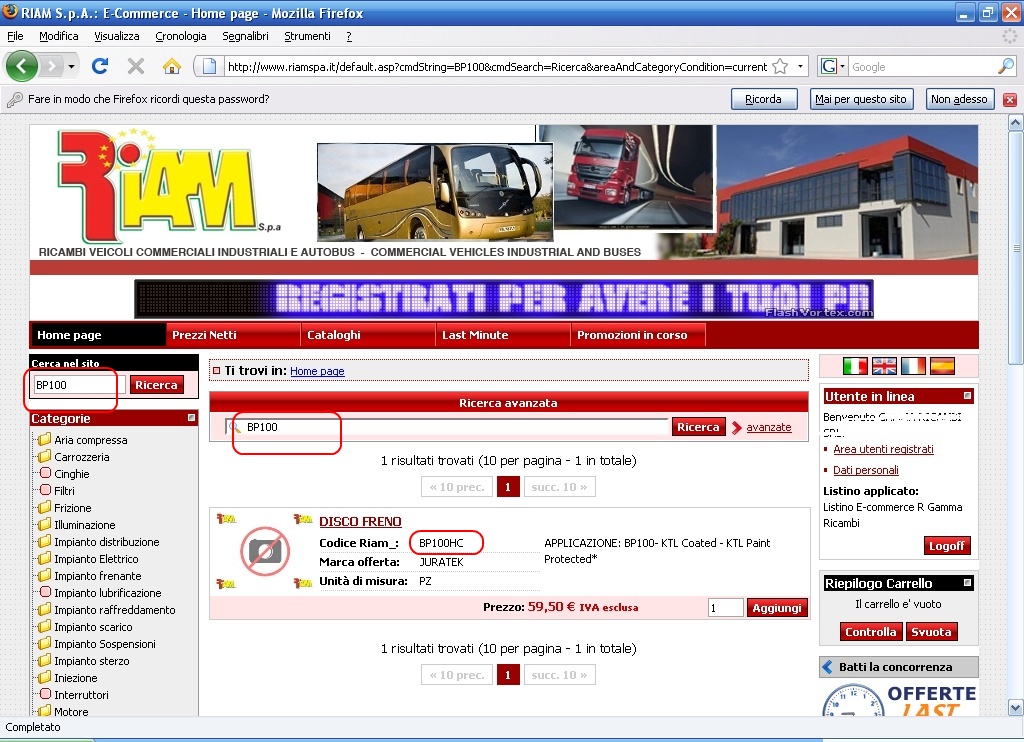
Task: Click the Ricerca avanzata search field
Action: point(447,427)
